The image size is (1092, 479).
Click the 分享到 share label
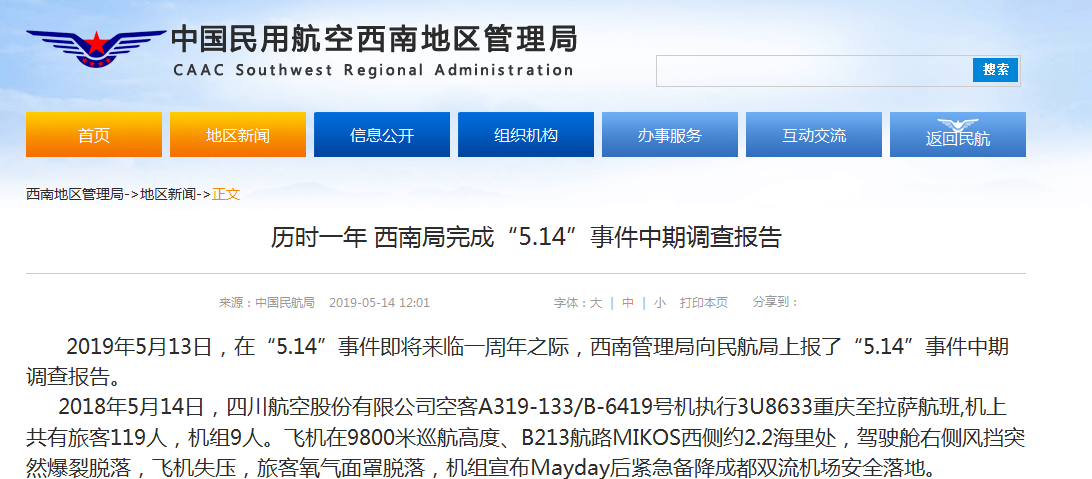click(775, 303)
